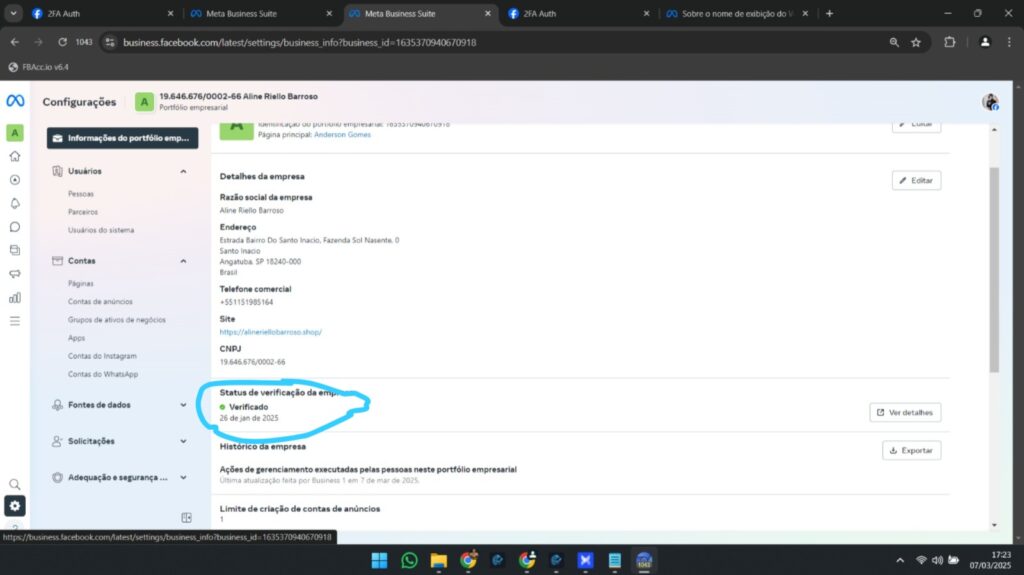
Task: Open Páginas under Contas
Action: (x=81, y=284)
